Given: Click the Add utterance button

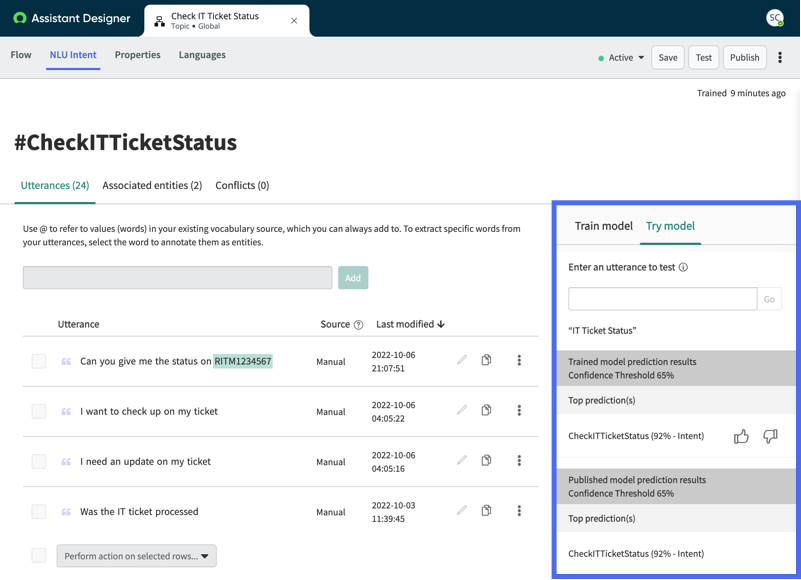Looking at the screenshot, I should click(x=353, y=278).
